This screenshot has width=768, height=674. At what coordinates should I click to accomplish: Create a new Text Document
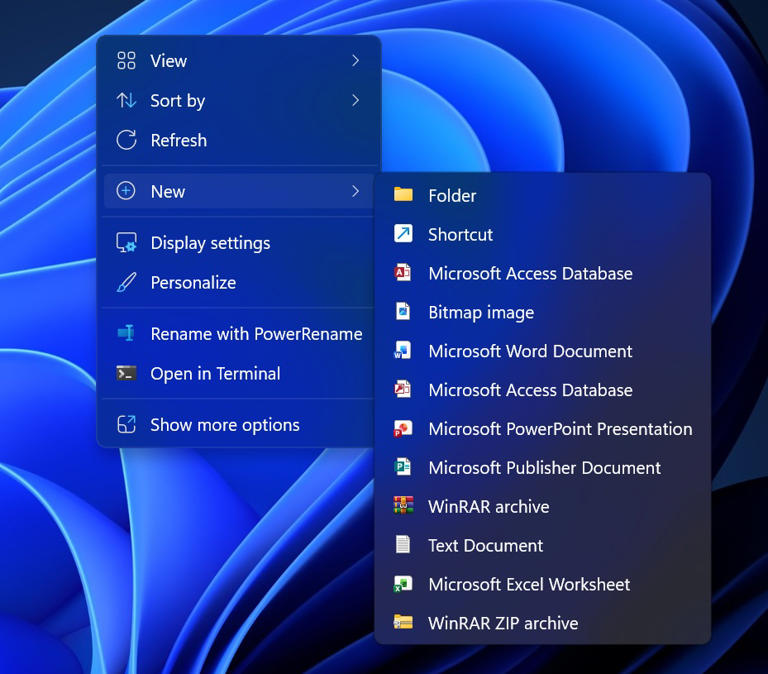tap(485, 545)
